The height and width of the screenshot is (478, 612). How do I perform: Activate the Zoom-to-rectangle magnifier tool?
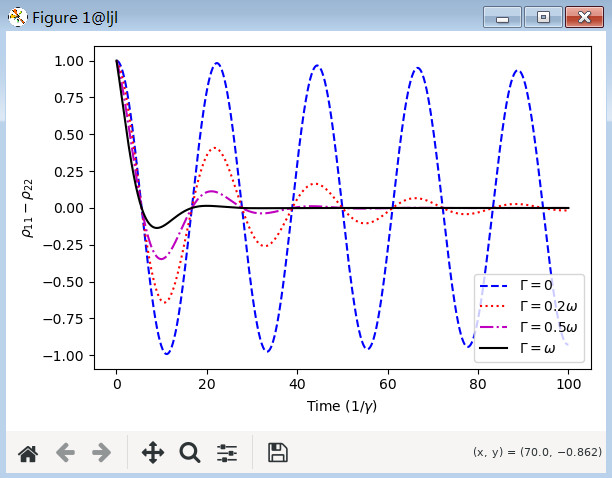pos(190,453)
